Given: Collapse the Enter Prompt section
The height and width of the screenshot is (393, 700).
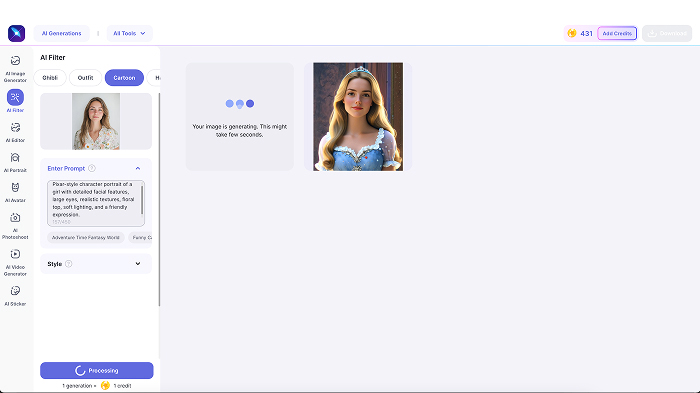Looking at the screenshot, I should (x=138, y=168).
